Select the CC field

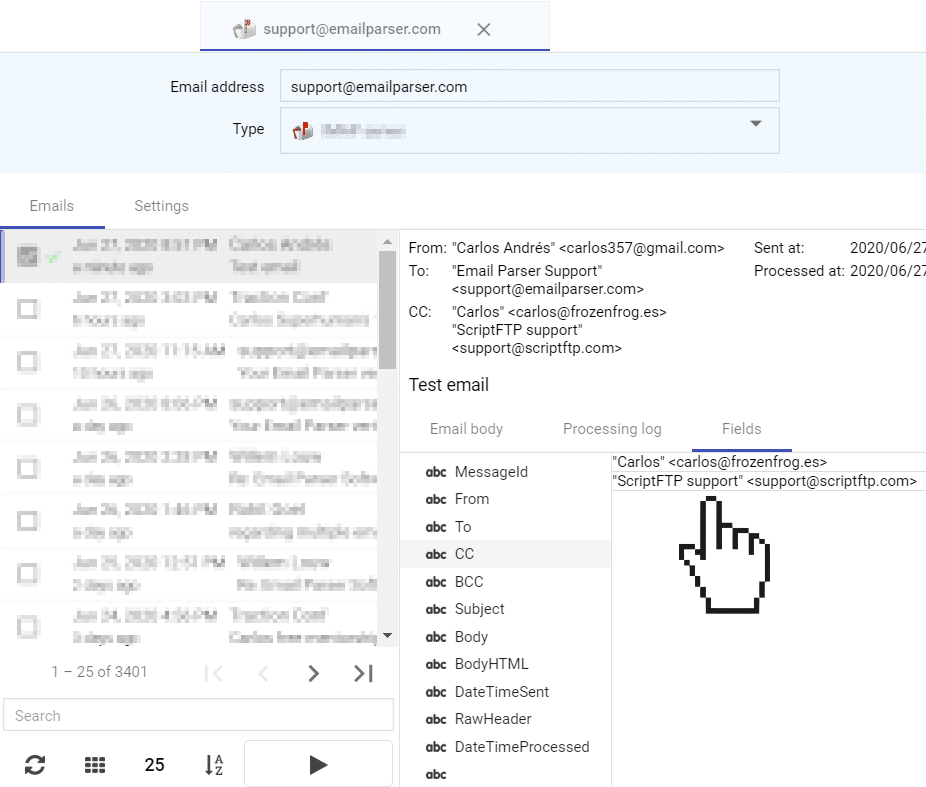click(x=506, y=554)
